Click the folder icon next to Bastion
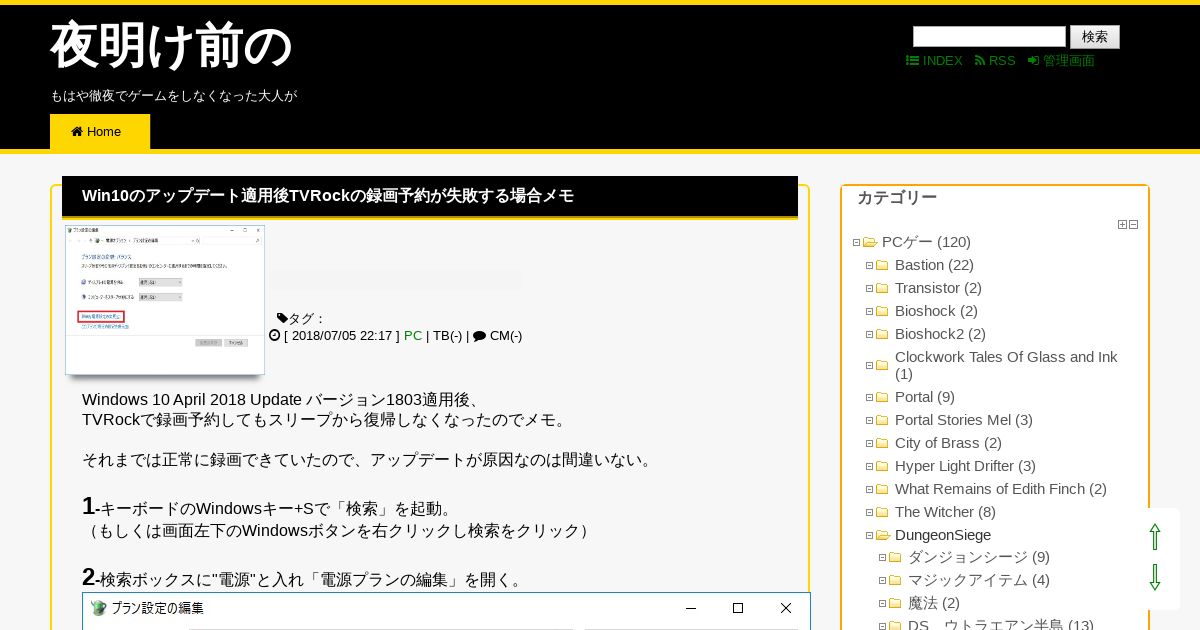The height and width of the screenshot is (630, 1200). click(x=882, y=266)
